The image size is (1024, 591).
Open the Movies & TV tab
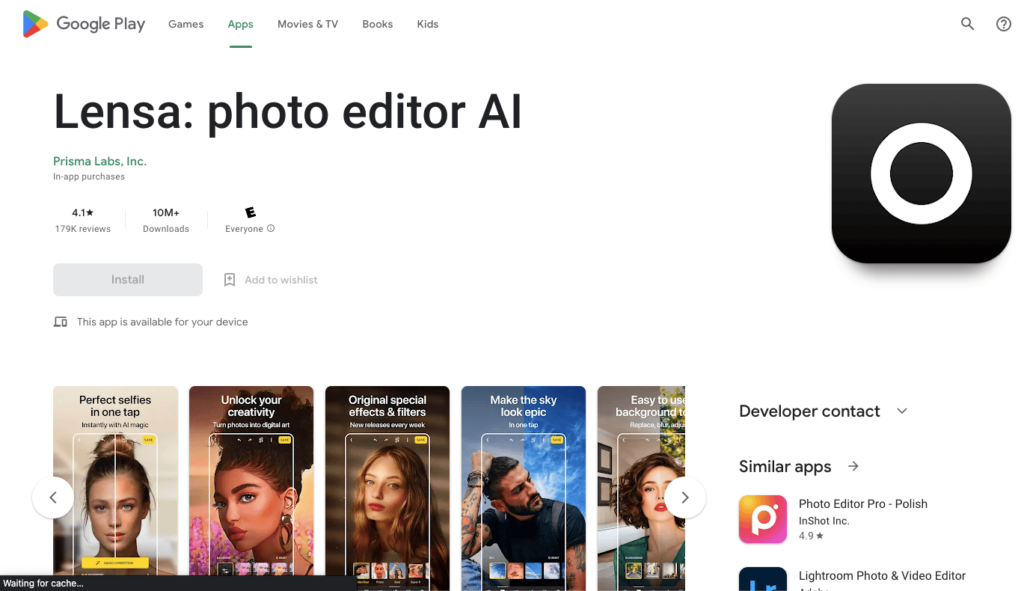tap(308, 24)
